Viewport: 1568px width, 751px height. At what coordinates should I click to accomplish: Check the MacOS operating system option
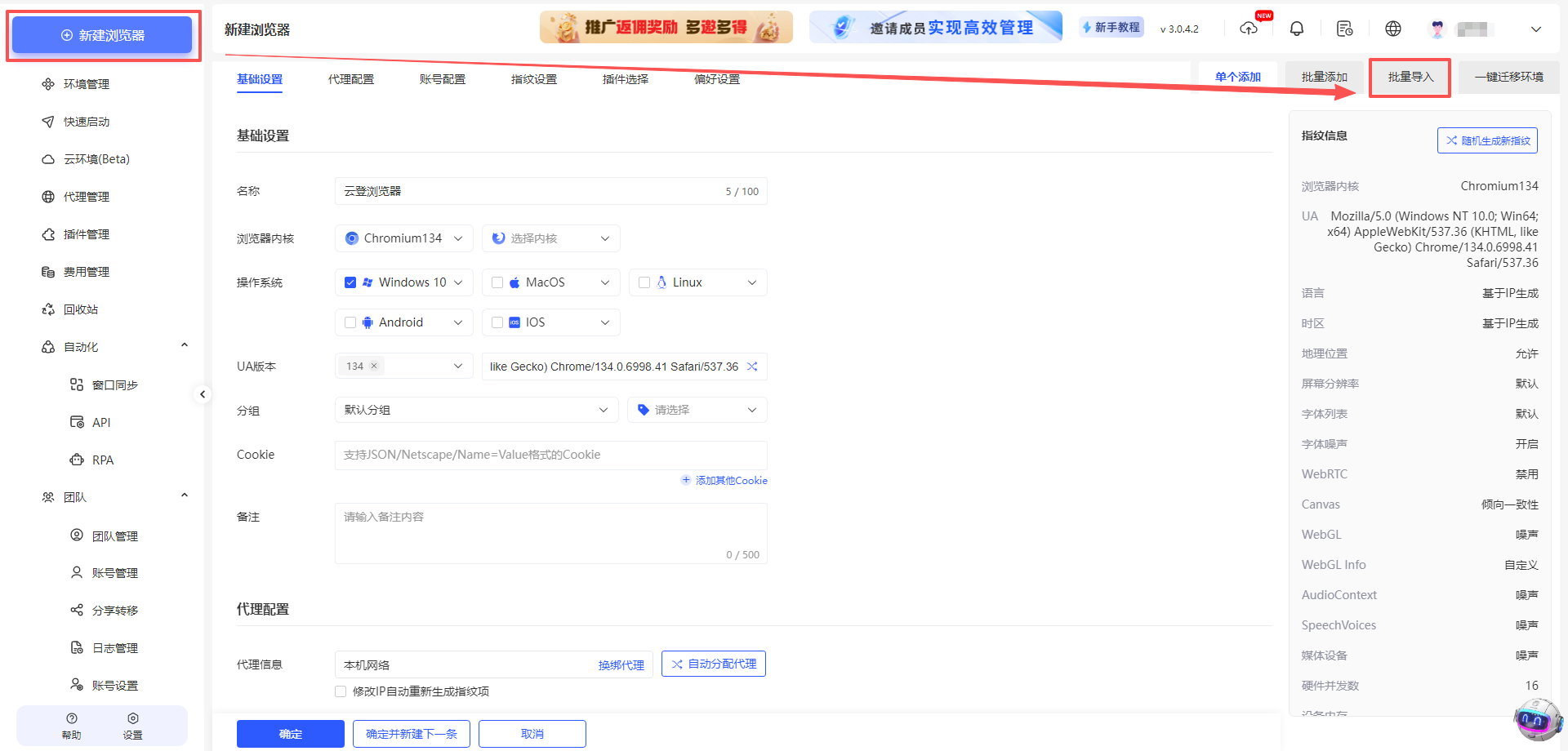497,282
